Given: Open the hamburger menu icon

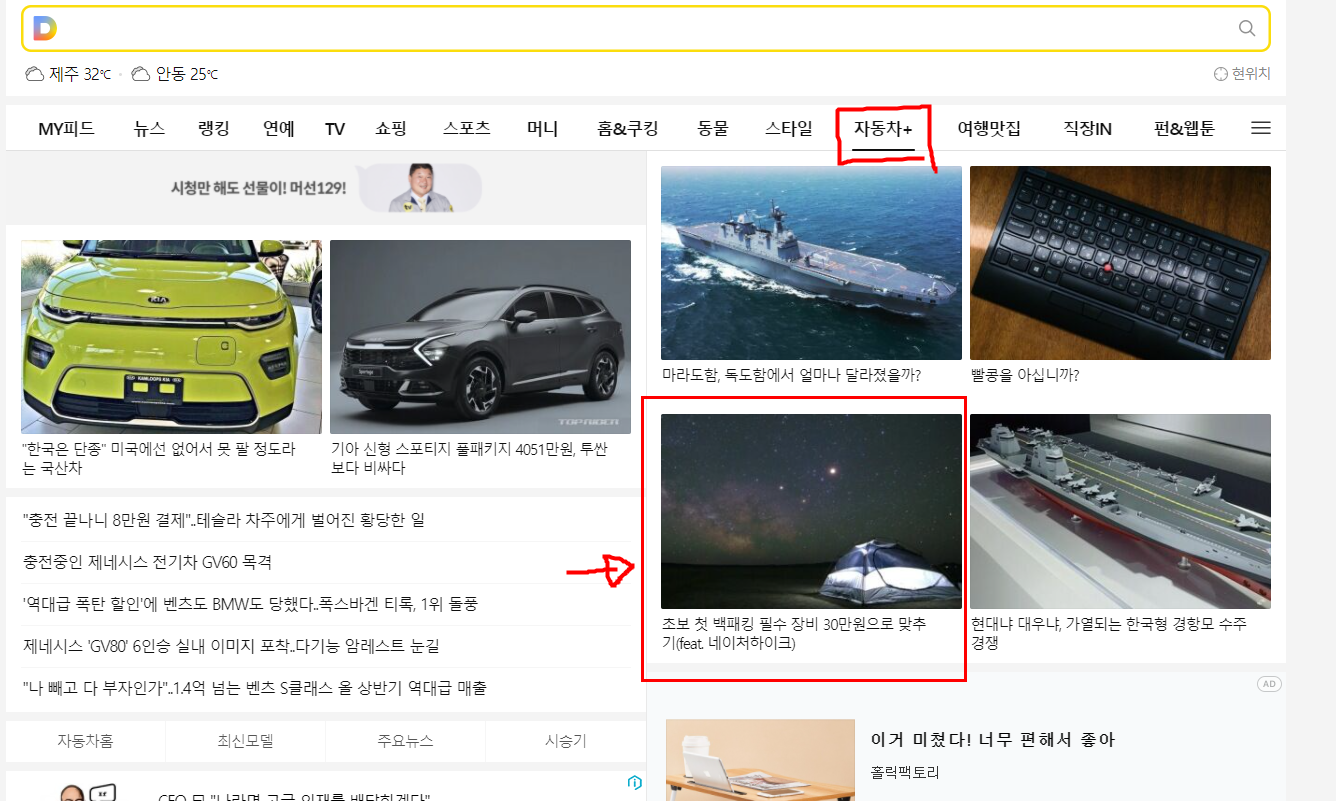Looking at the screenshot, I should click(x=1261, y=128).
